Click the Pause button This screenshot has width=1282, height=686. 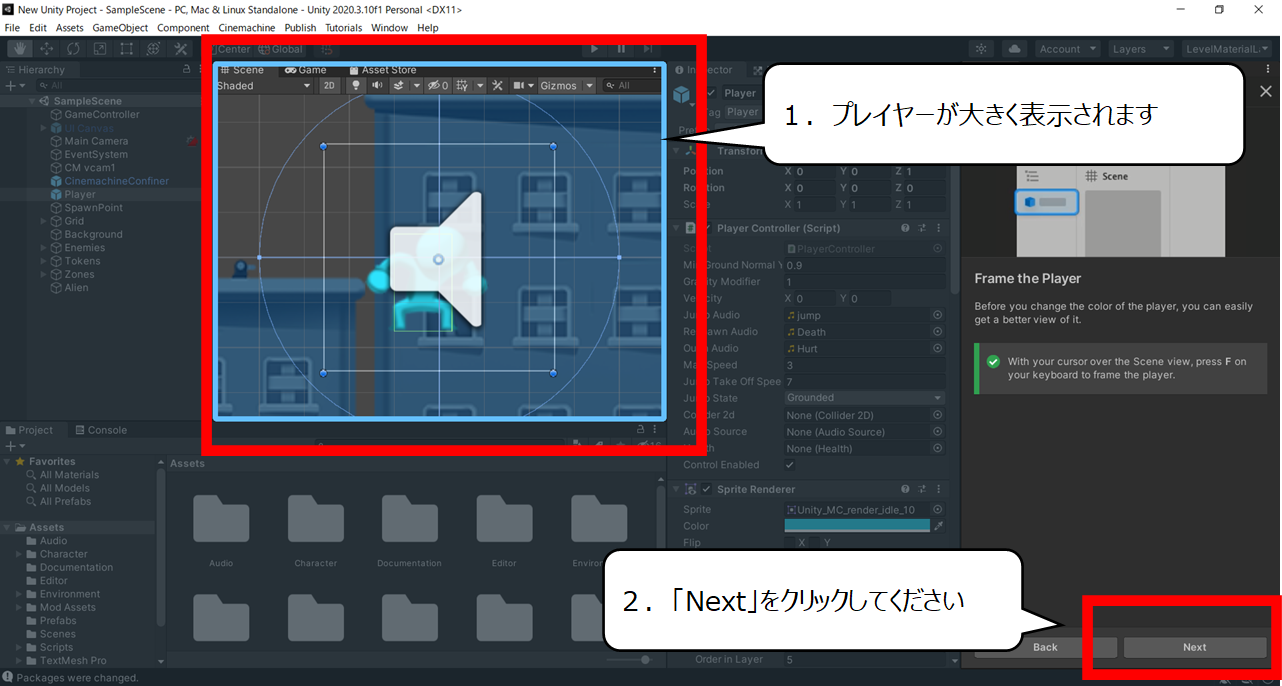[x=622, y=49]
